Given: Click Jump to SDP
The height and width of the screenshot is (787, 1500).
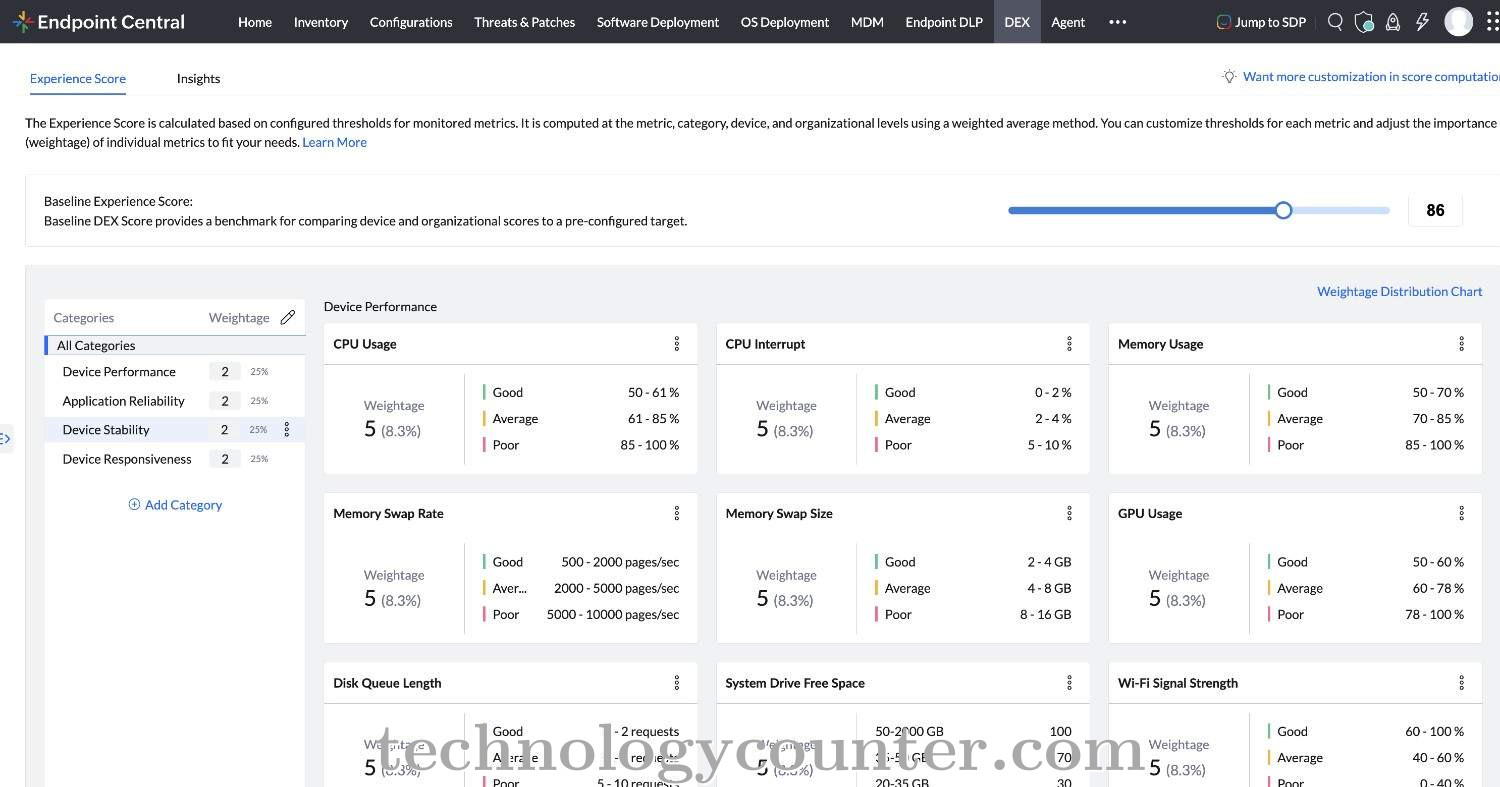Looking at the screenshot, I should coord(1261,22).
